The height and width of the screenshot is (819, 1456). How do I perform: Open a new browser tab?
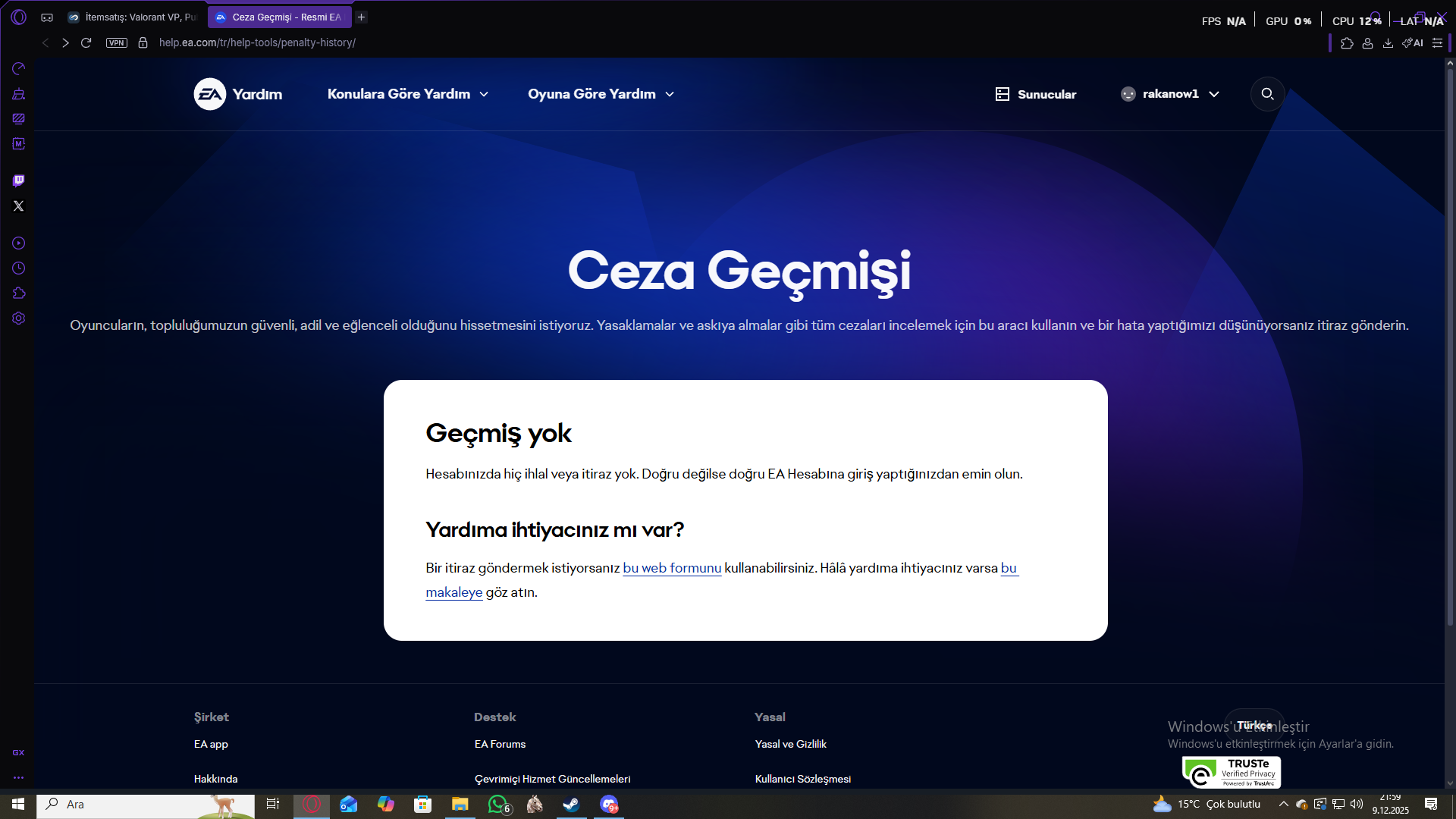362,17
